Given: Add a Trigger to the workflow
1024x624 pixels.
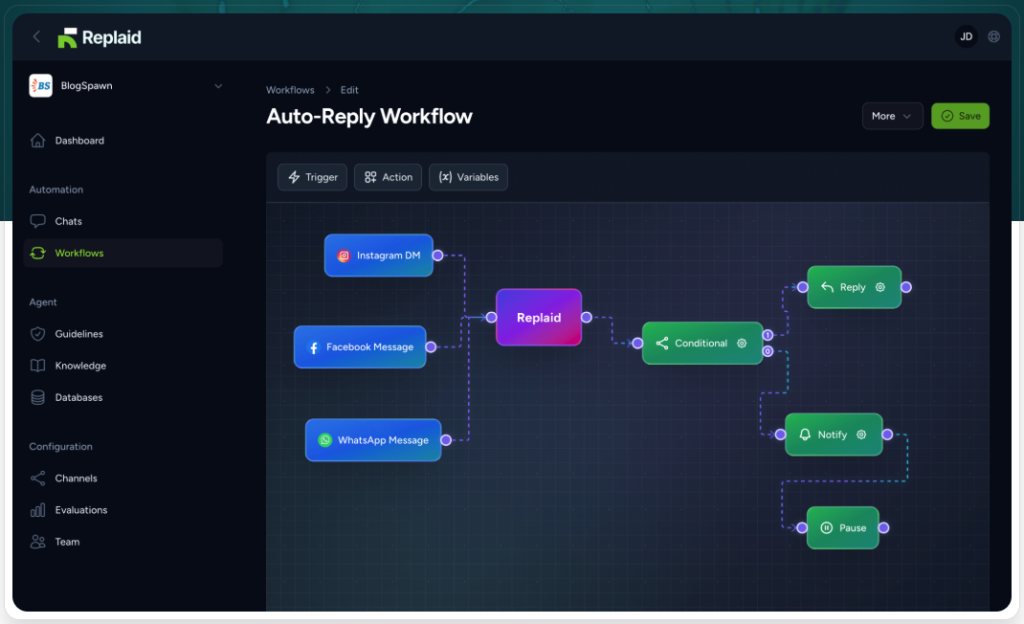Looking at the screenshot, I should pyautogui.click(x=312, y=177).
